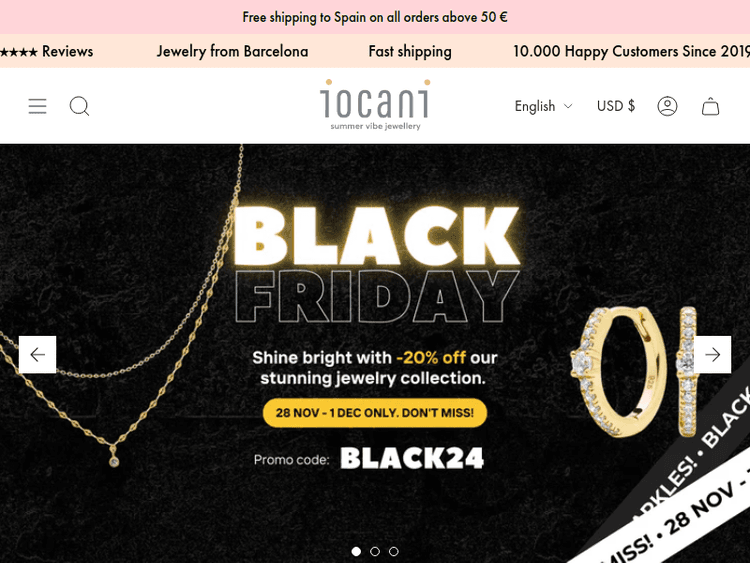This screenshot has height=563, width=750.
Task: Click Jewelry from Barcelona text
Action: (x=232, y=51)
